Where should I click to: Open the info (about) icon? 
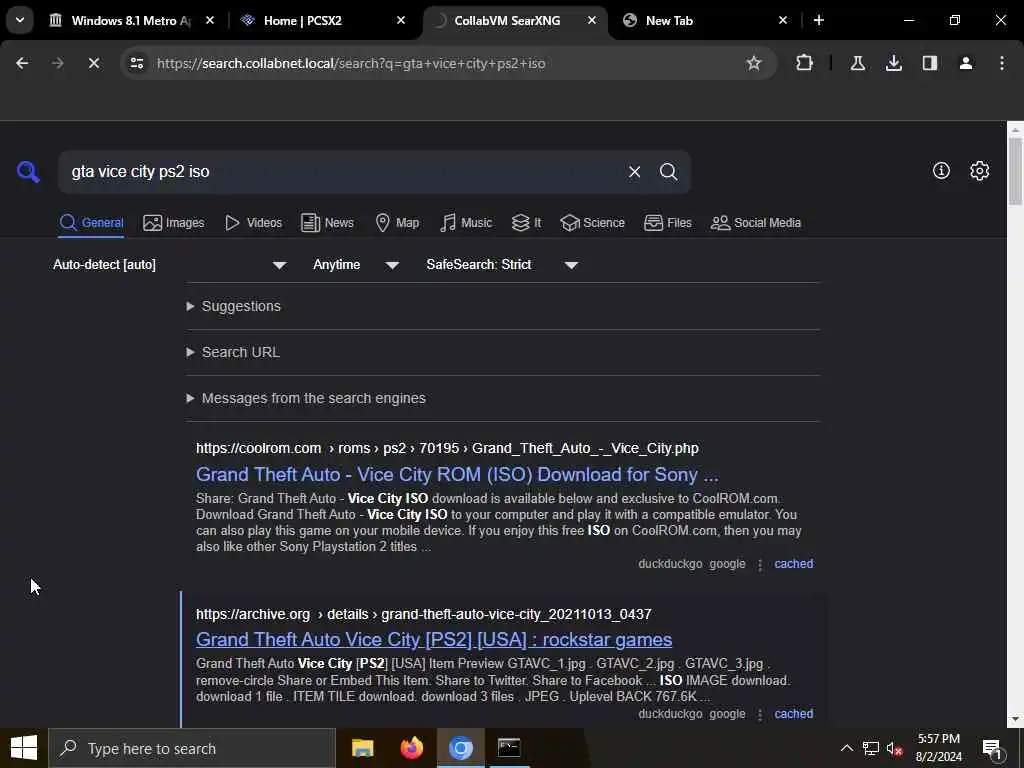coord(941,170)
